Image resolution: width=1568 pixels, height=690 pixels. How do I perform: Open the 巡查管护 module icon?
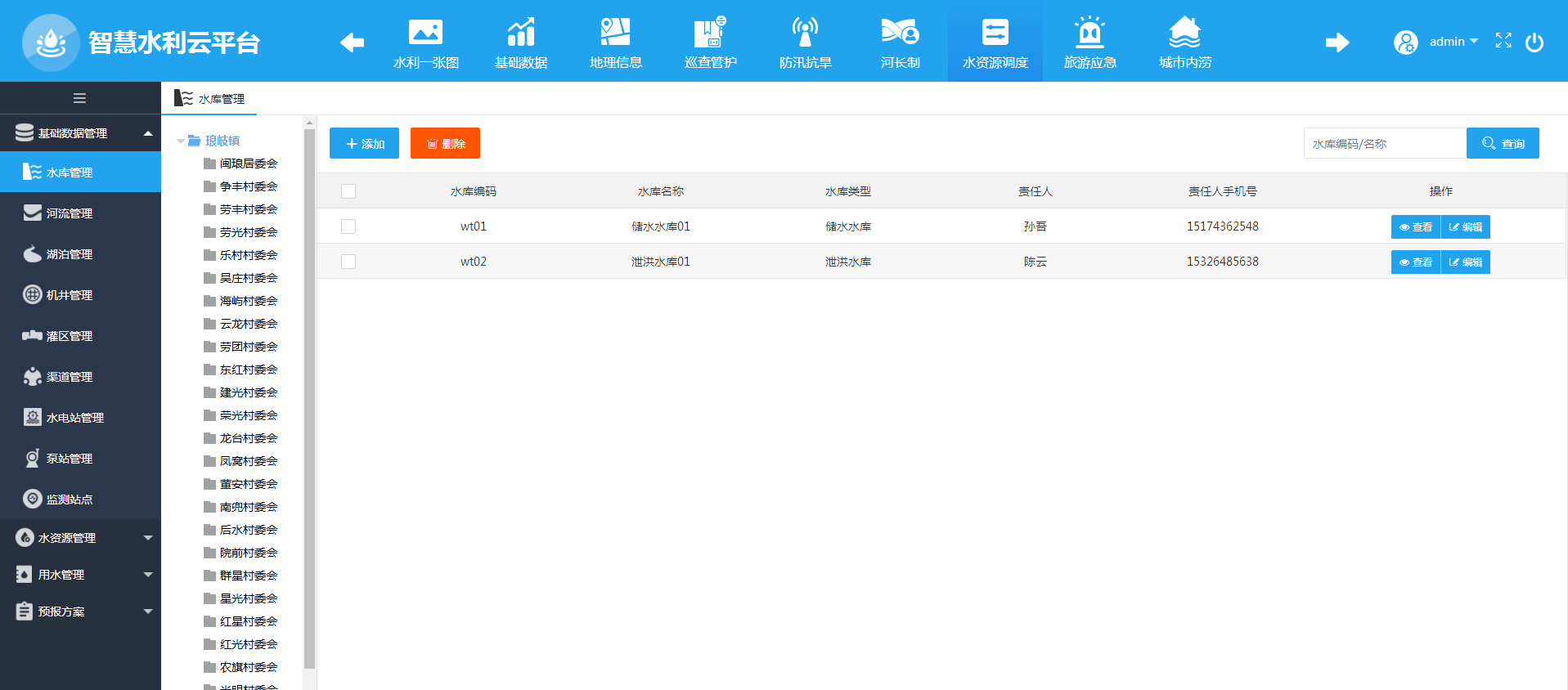coord(710,33)
